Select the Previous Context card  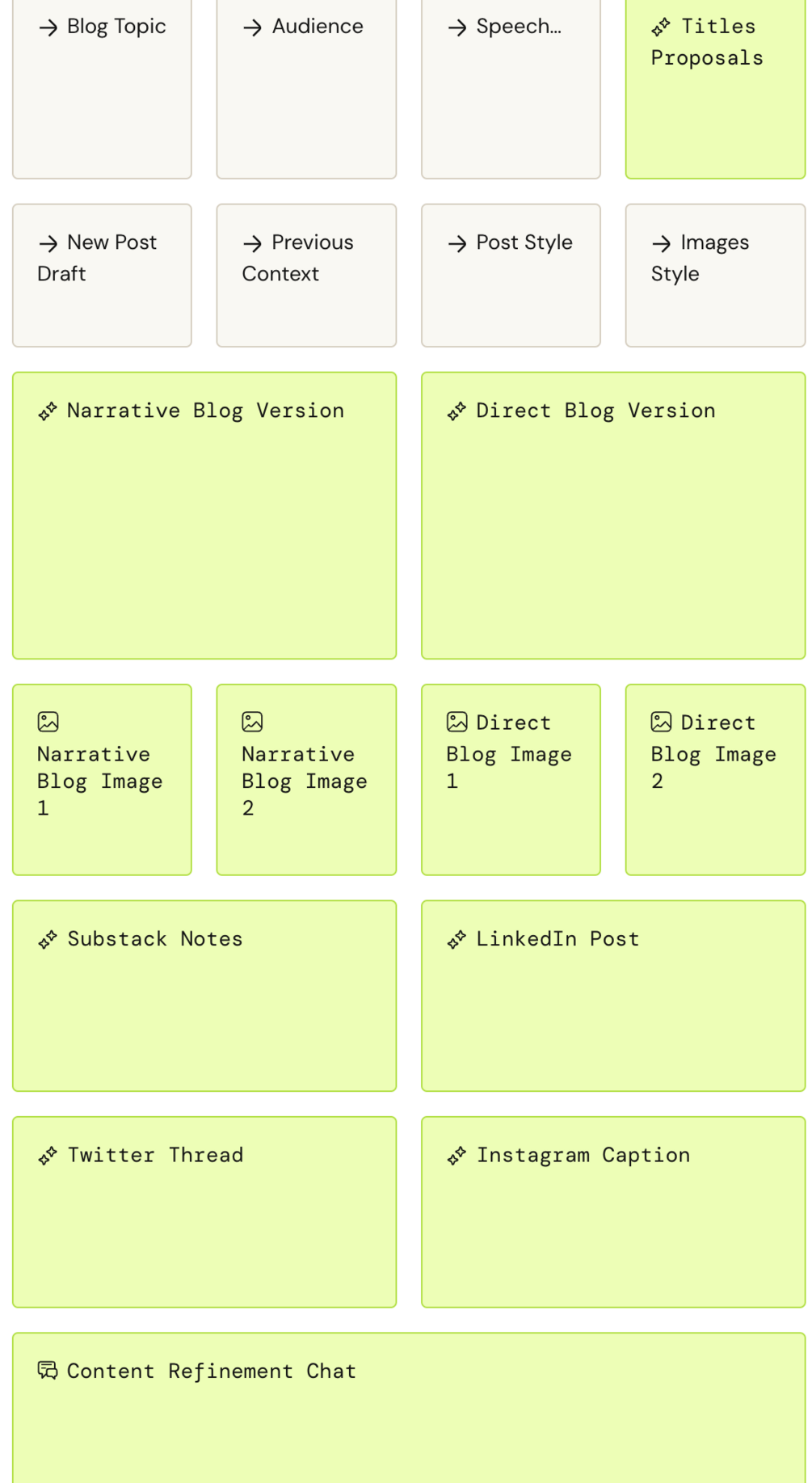tap(306, 276)
